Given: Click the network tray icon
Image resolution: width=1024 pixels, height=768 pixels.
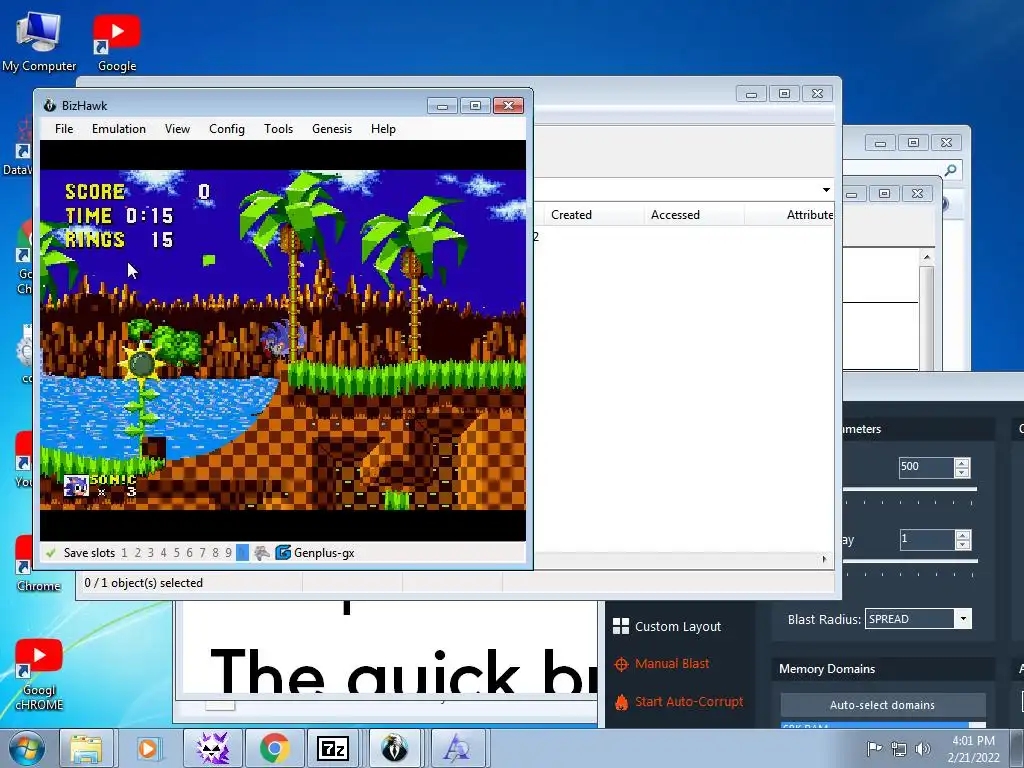Looking at the screenshot, I should pos(899,748).
